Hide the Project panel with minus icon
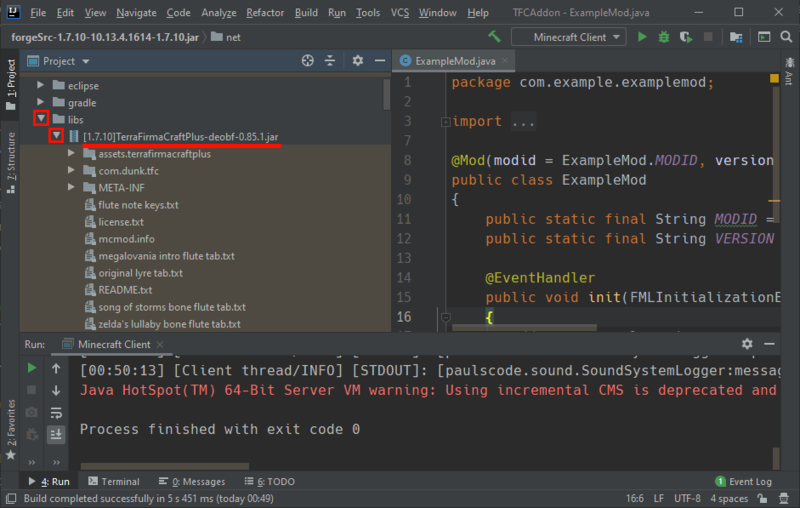The width and height of the screenshot is (800, 508). click(380, 61)
